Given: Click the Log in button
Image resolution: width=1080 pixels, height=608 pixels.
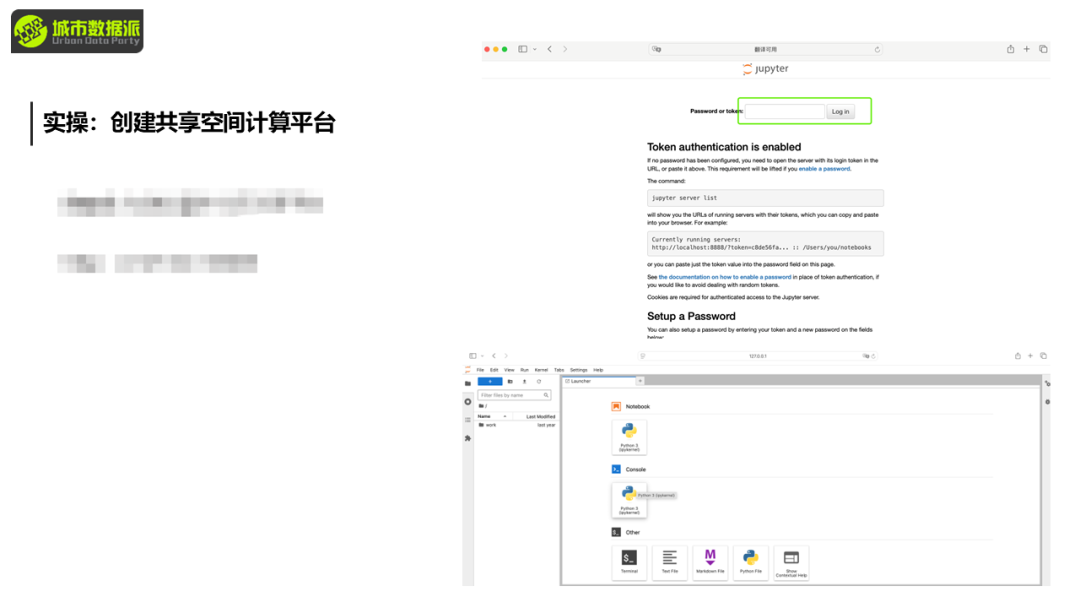Looking at the screenshot, I should (x=840, y=111).
